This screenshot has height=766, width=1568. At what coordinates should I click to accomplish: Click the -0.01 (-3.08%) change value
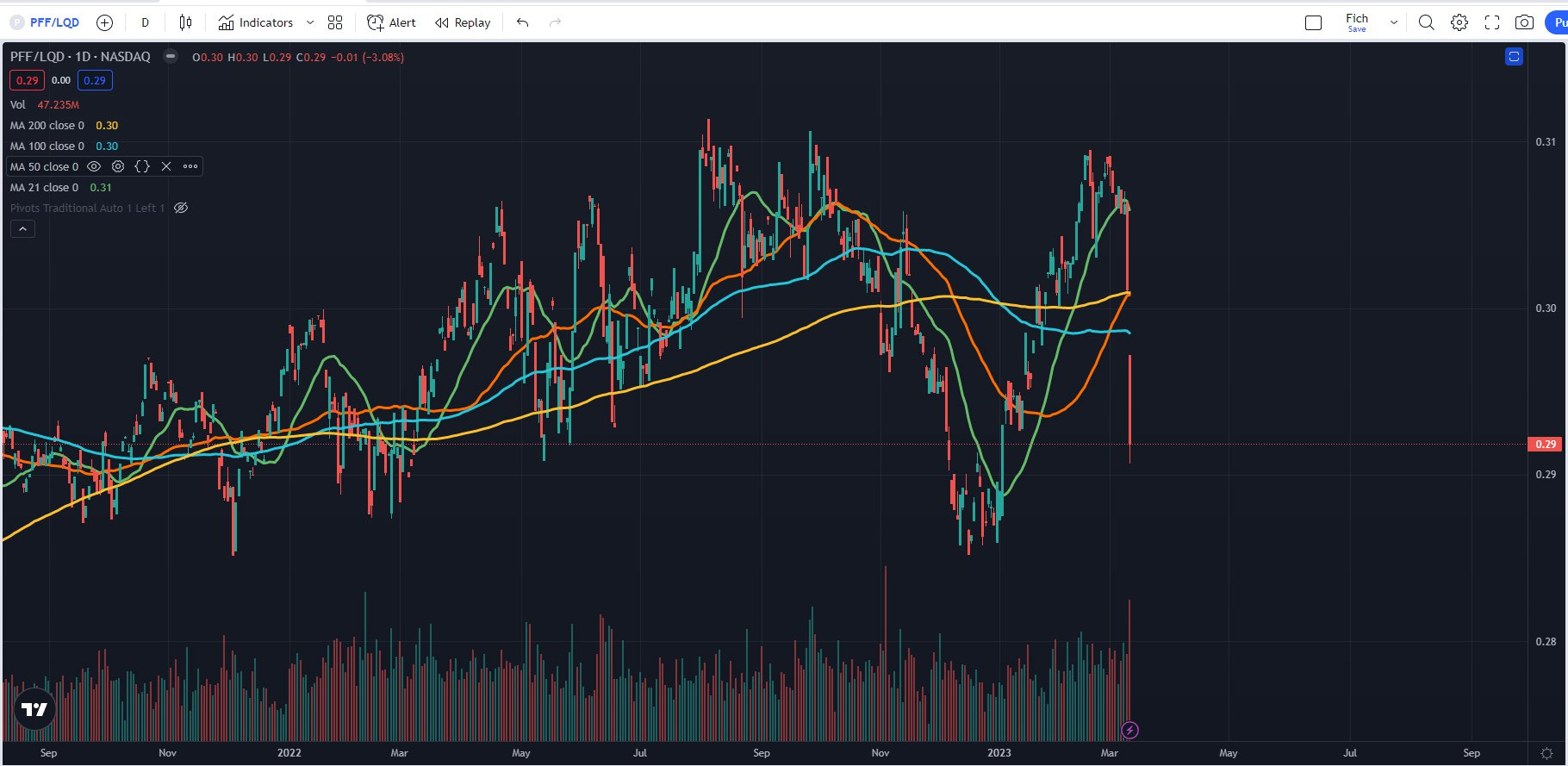[368, 57]
